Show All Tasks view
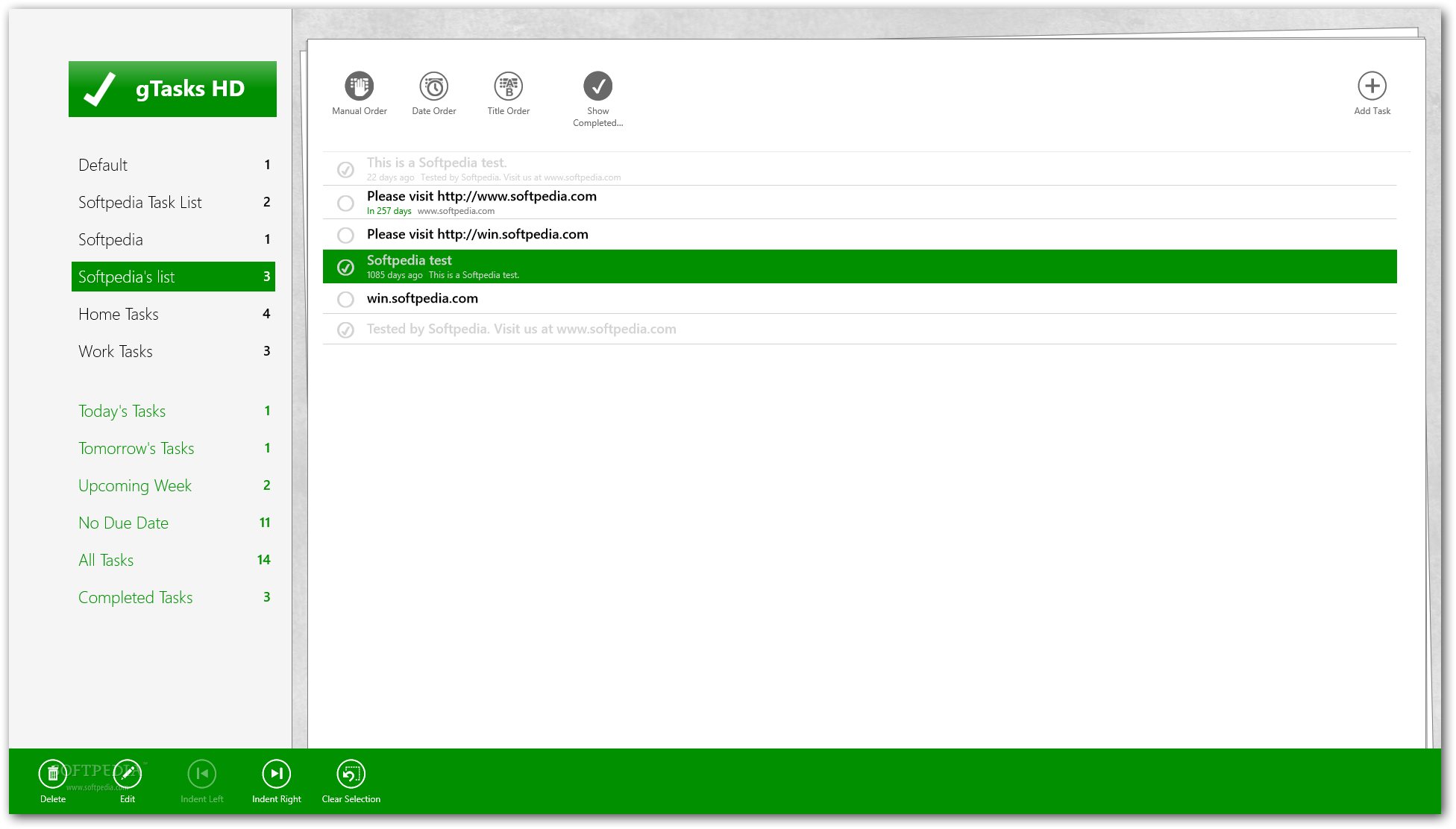 coord(173,560)
